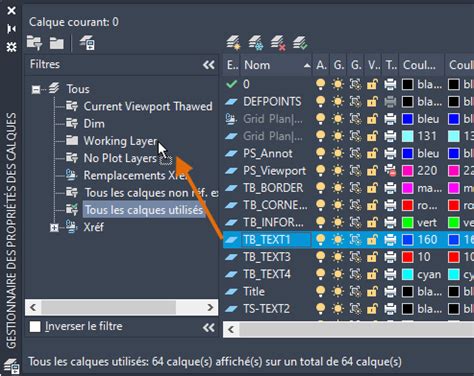
Task: Turn off the TB_TEXT1 layer lightbulb
Action: [320, 240]
